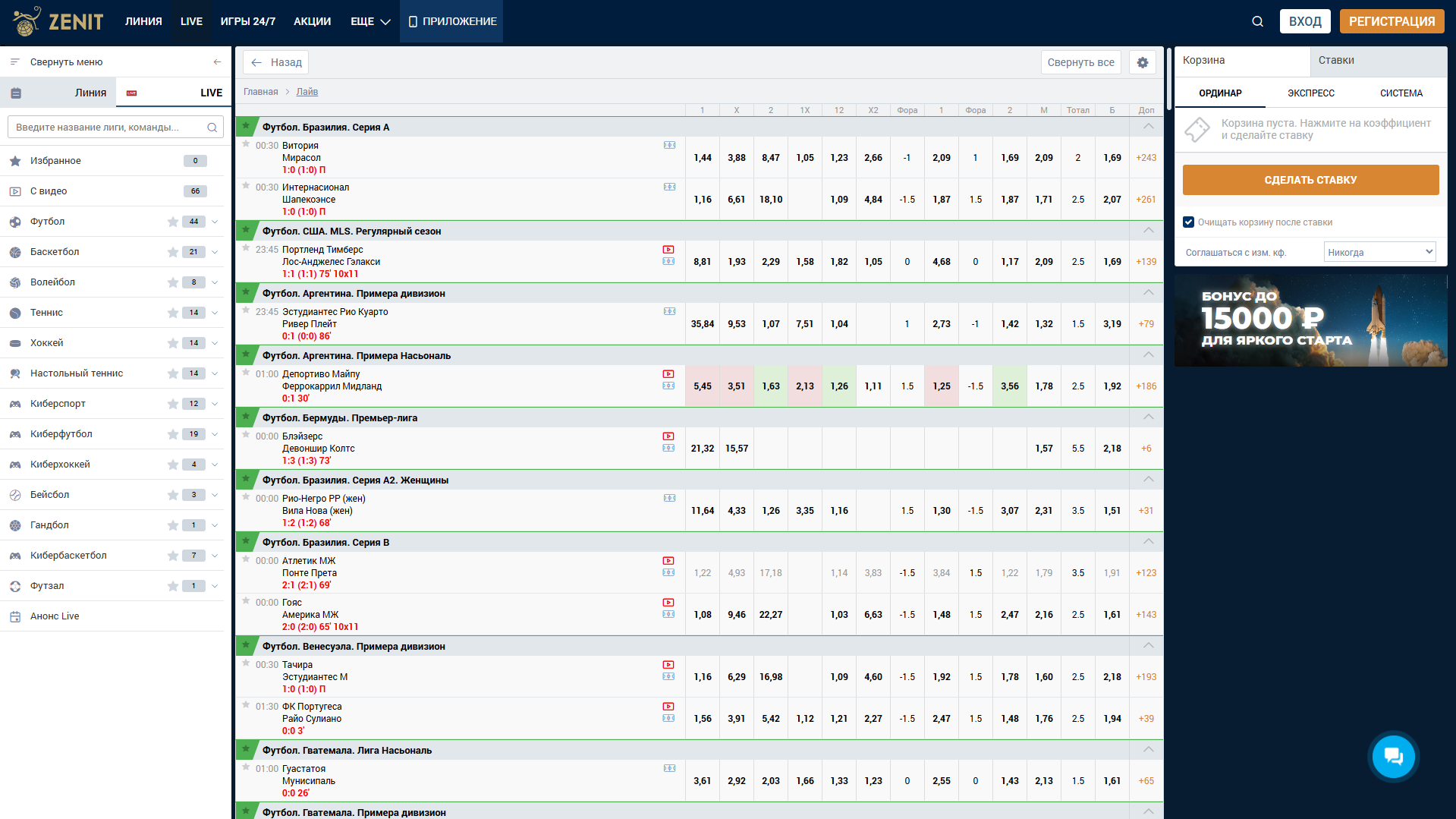Viewport: 1456px width, 819px height.
Task: Open the live chat bubble button
Action: (1393, 756)
